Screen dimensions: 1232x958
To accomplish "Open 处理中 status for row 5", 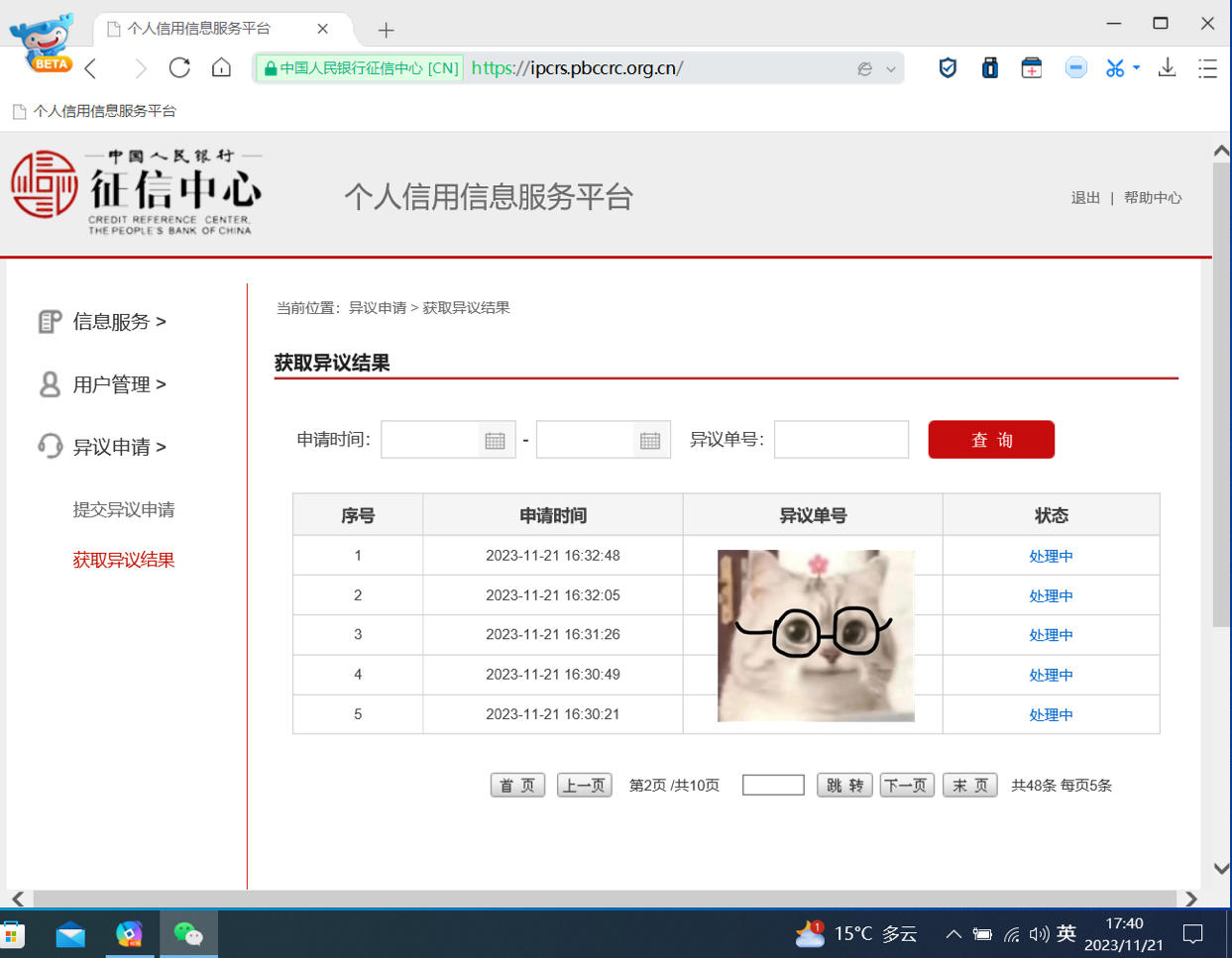I will [x=1051, y=715].
